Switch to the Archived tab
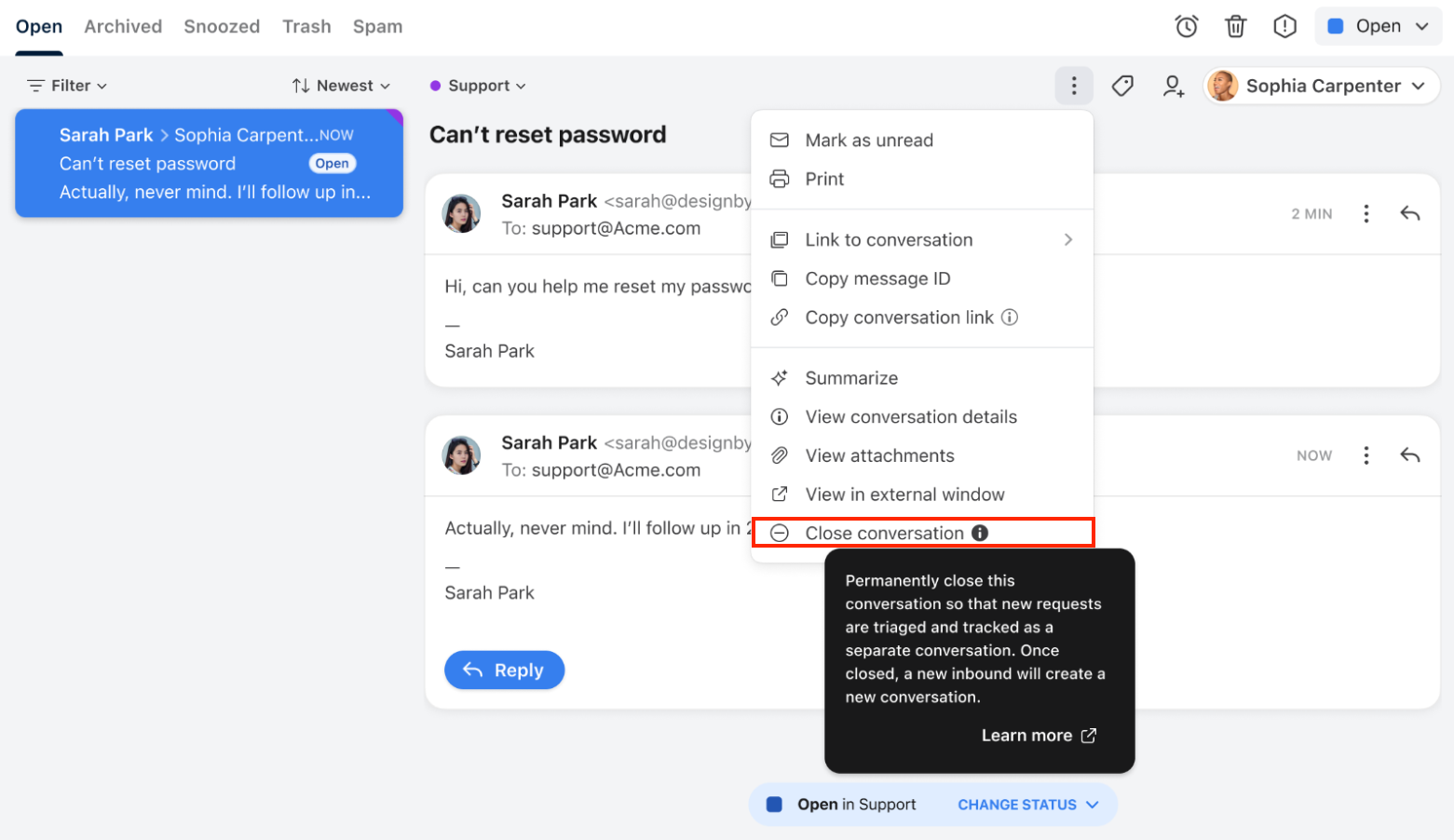 point(123,26)
